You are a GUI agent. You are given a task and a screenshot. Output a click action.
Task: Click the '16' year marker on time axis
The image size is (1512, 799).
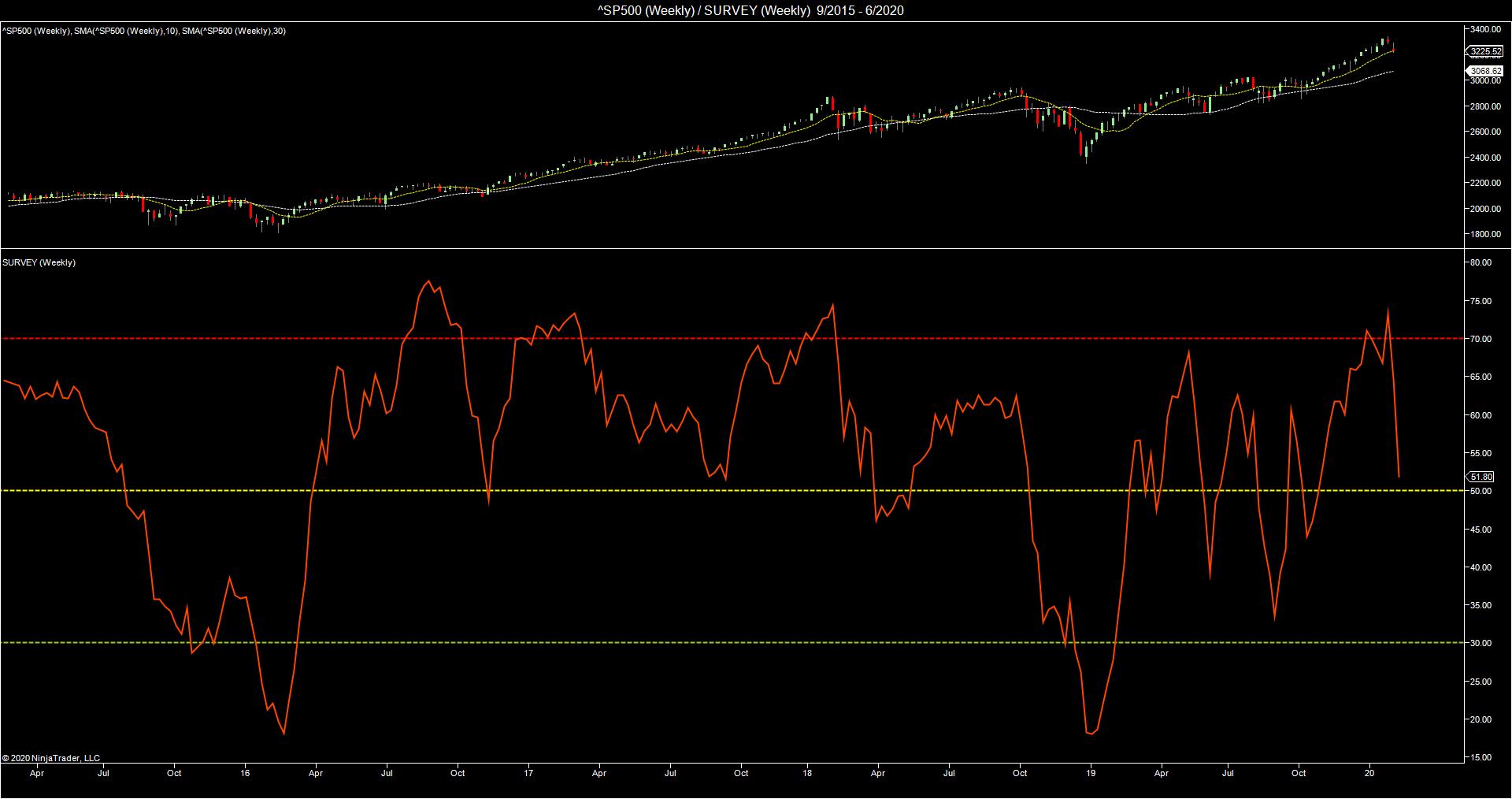pyautogui.click(x=246, y=773)
